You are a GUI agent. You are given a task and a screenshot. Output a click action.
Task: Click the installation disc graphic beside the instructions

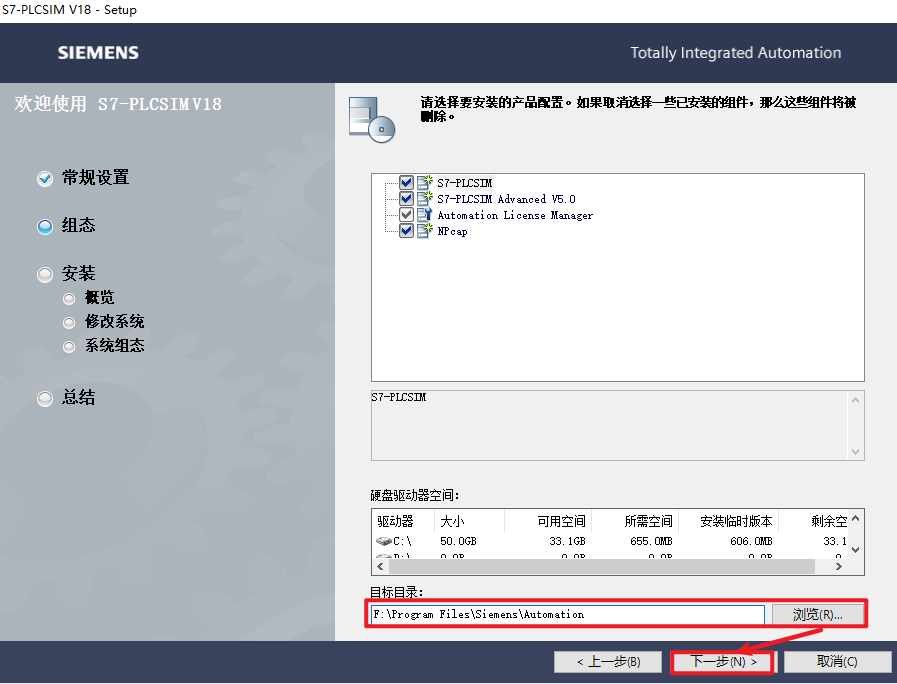click(372, 120)
